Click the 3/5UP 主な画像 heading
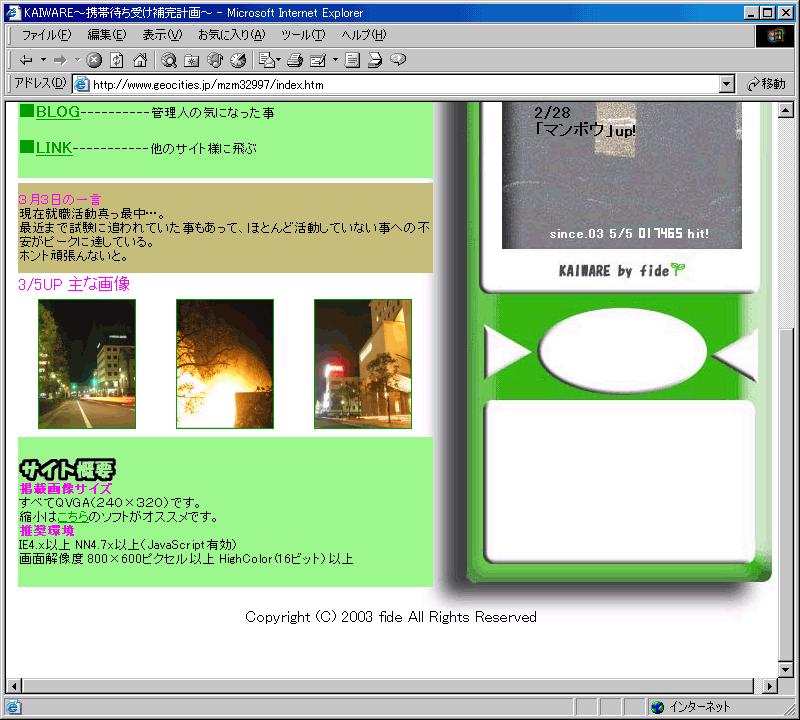The height and width of the screenshot is (720, 800). [74, 284]
